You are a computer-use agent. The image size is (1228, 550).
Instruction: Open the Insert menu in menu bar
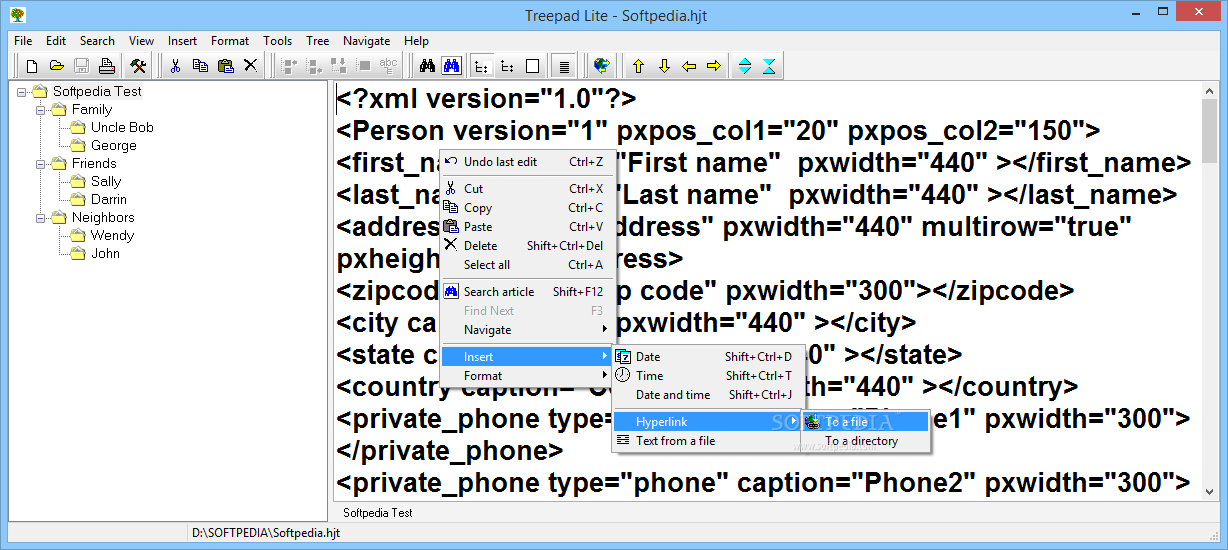(x=182, y=41)
